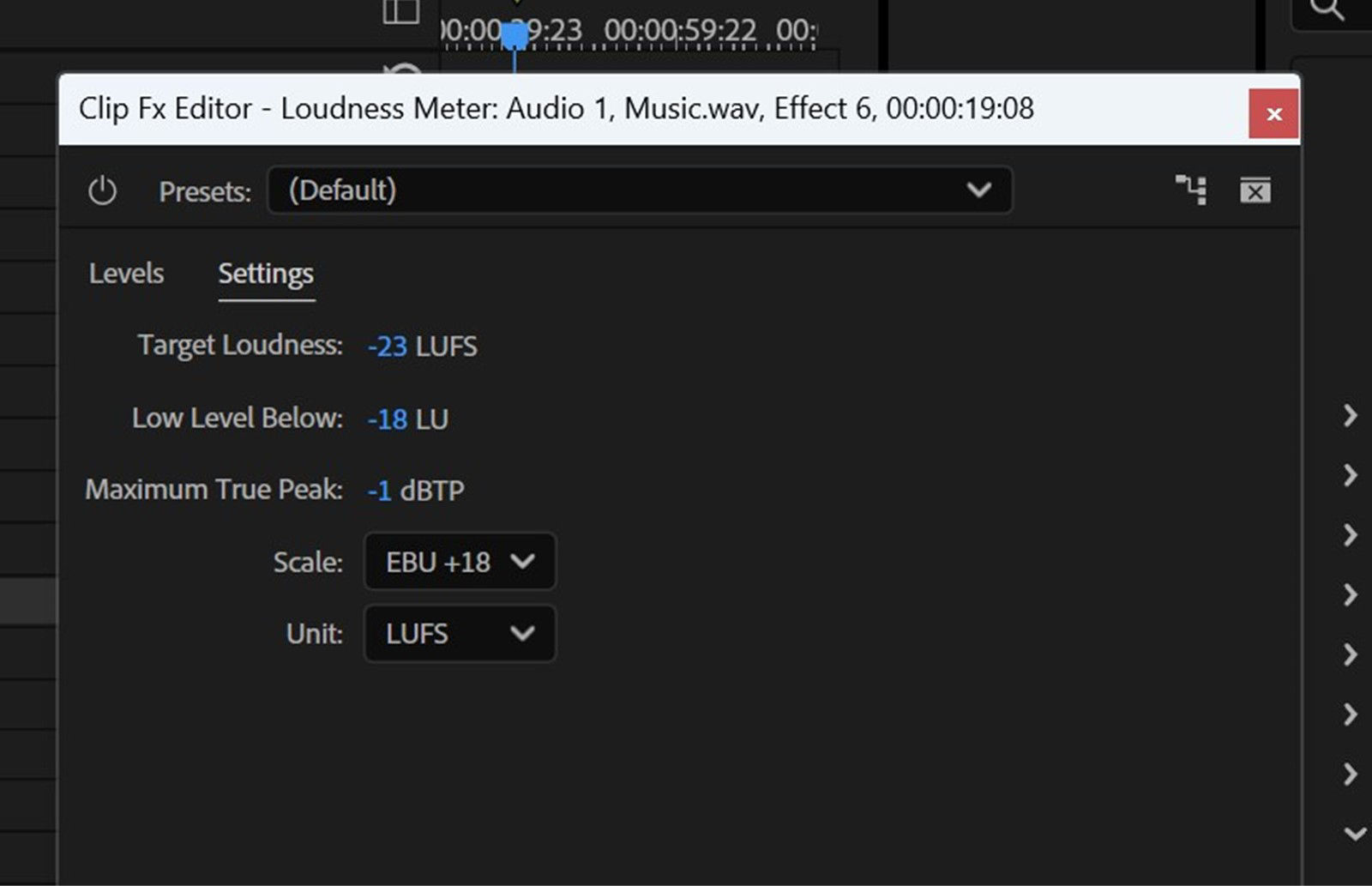1372x886 pixels.
Task: Select the Settings tab
Action: pyautogui.click(x=265, y=274)
